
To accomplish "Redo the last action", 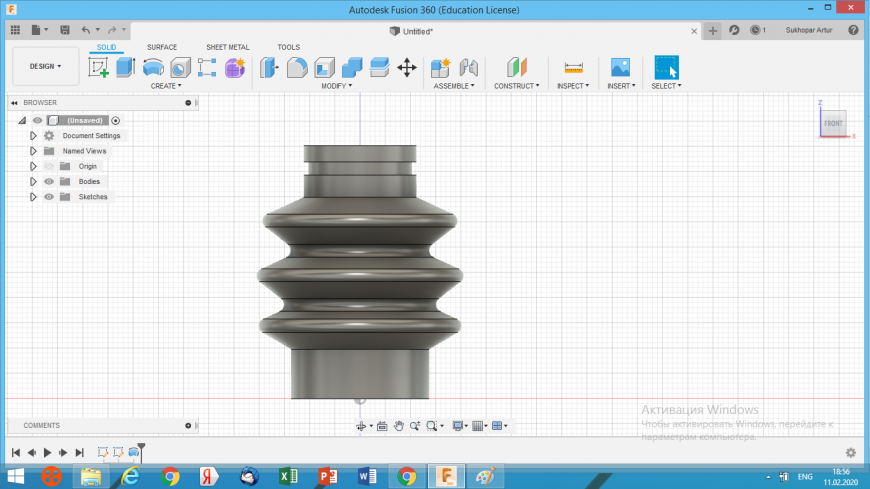I will pyautogui.click(x=112, y=30).
